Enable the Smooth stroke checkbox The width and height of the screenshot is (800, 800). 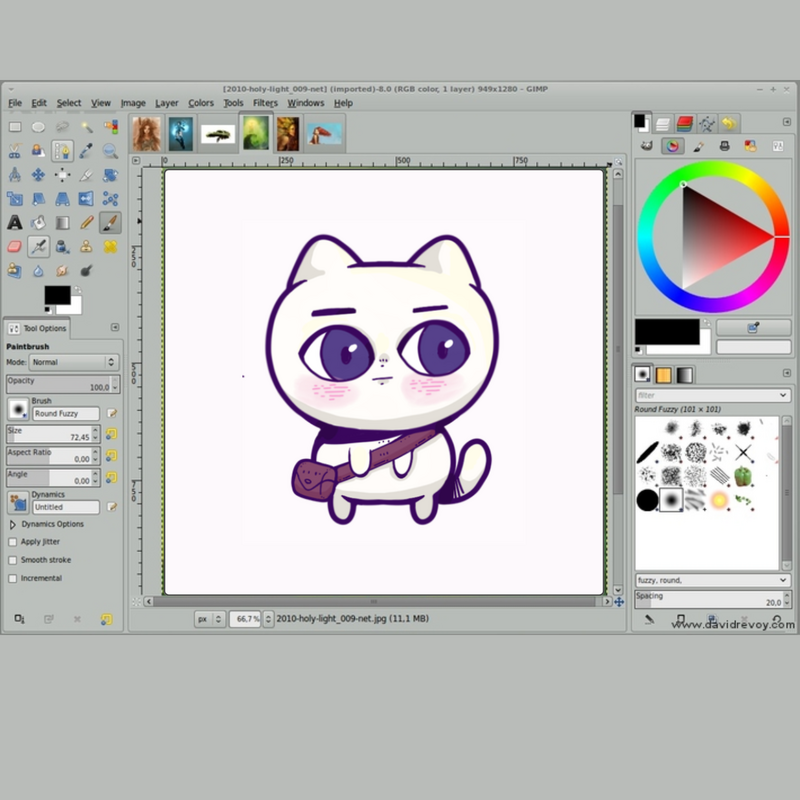point(13,560)
